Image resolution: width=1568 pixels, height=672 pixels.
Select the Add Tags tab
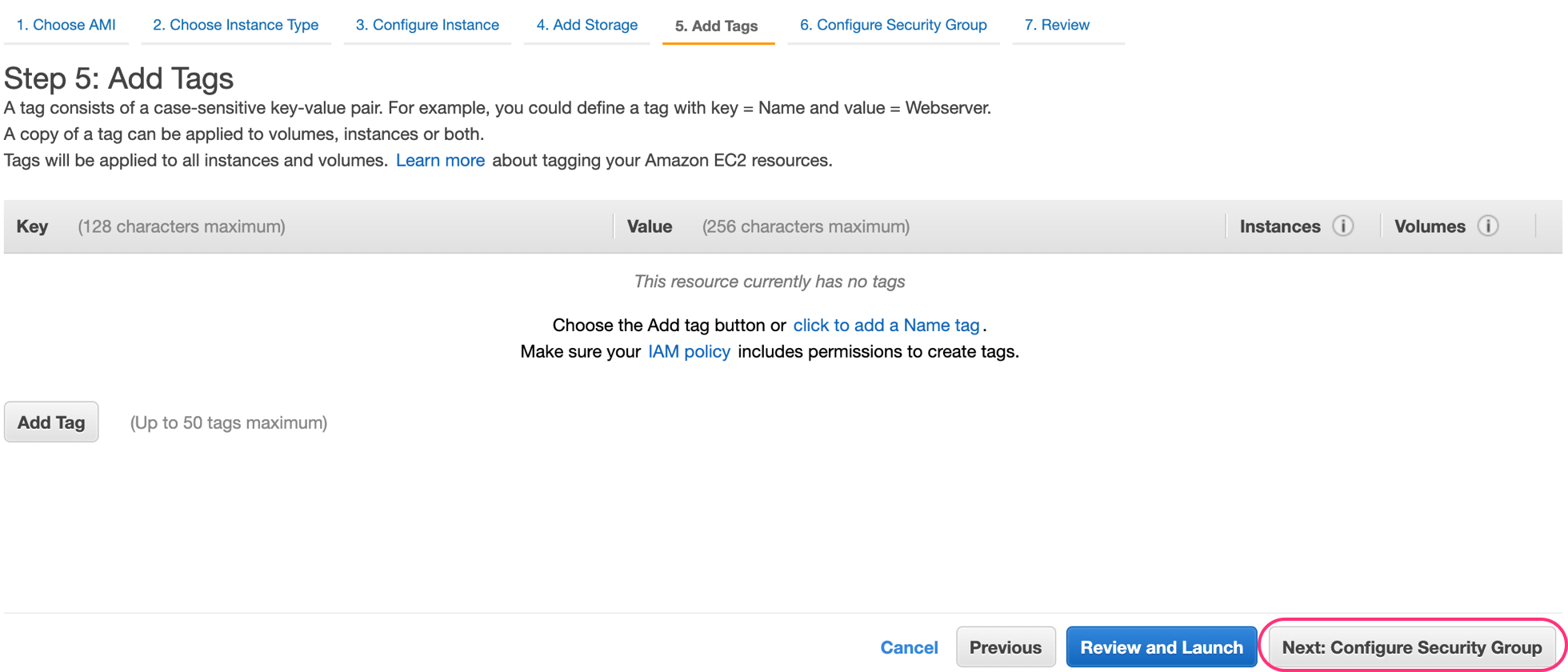[x=717, y=26]
